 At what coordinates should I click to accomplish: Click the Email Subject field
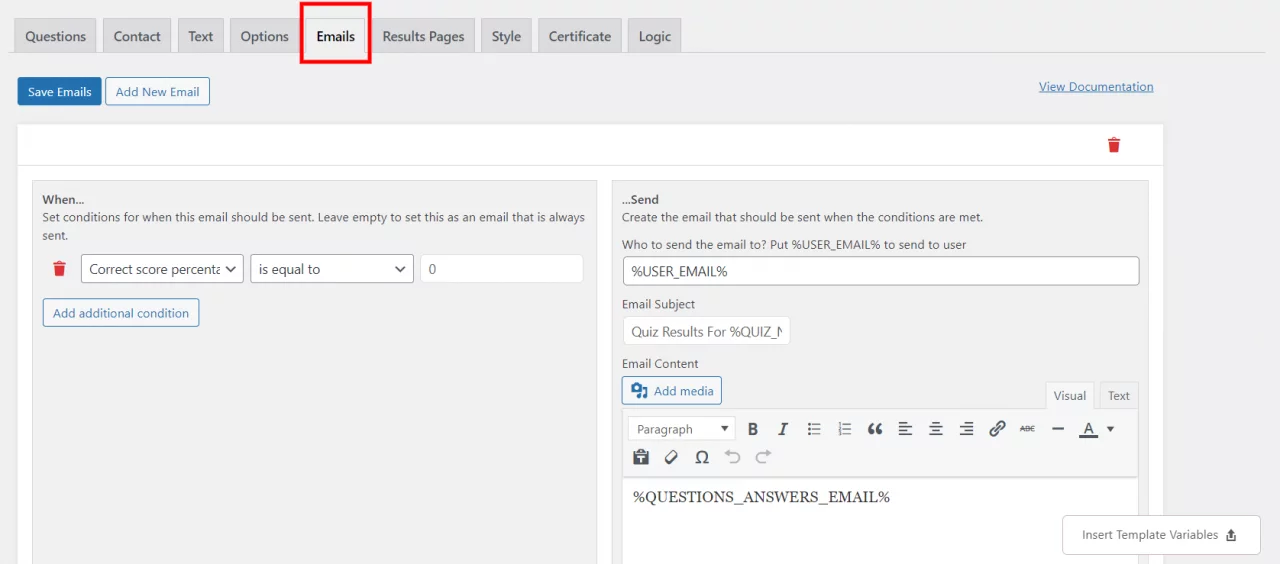(x=706, y=331)
